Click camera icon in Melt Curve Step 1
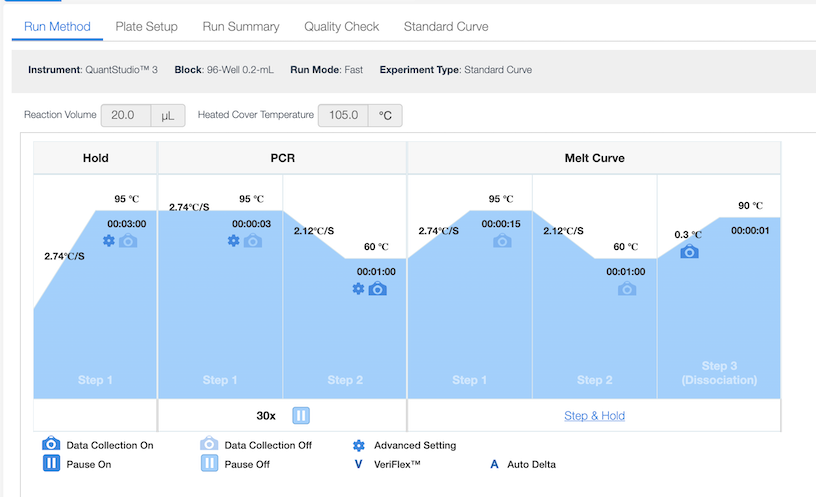Viewport: 816px width, 497px height. point(502,241)
